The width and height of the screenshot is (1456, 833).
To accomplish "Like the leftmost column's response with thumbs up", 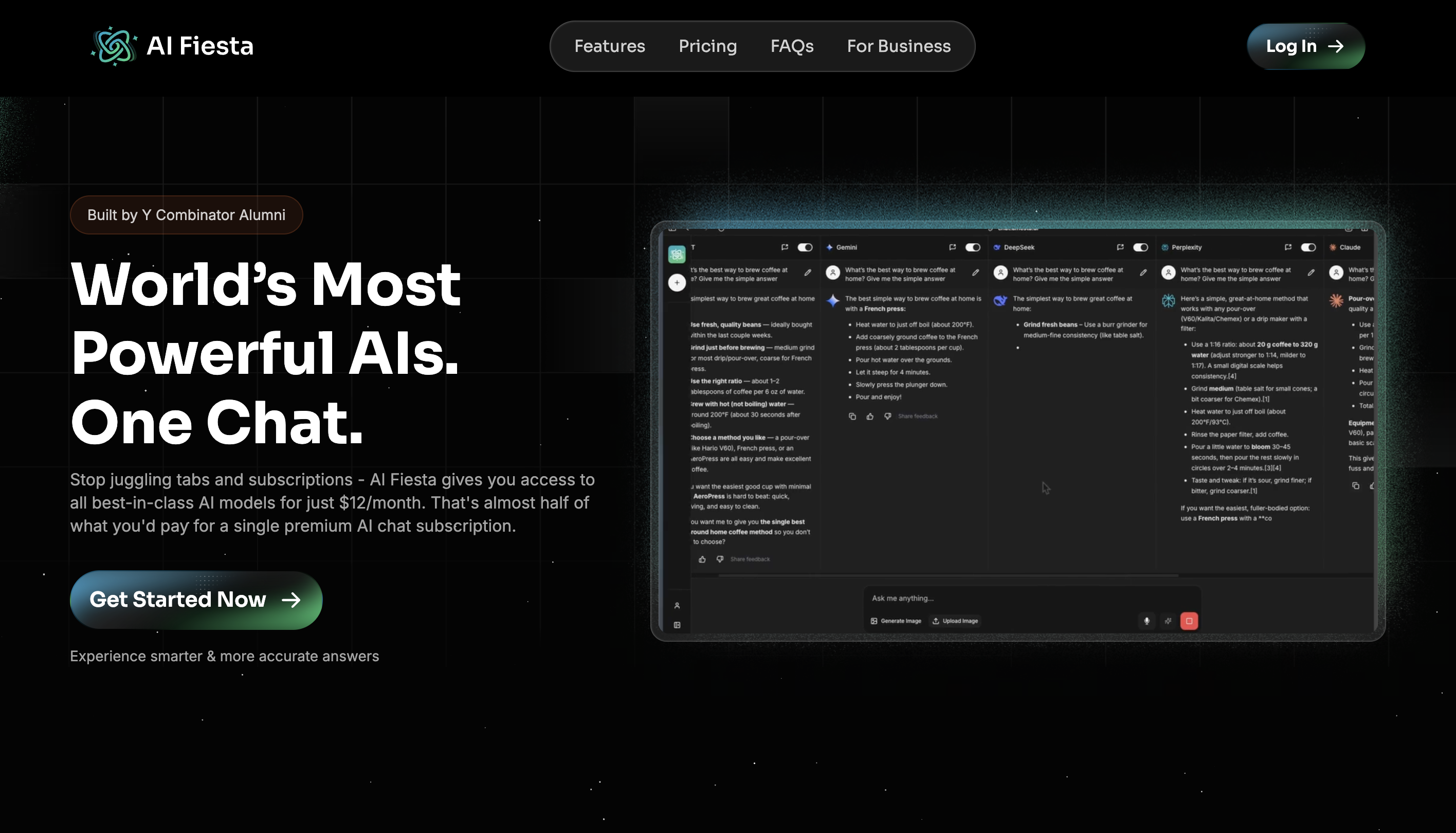I will (702, 559).
